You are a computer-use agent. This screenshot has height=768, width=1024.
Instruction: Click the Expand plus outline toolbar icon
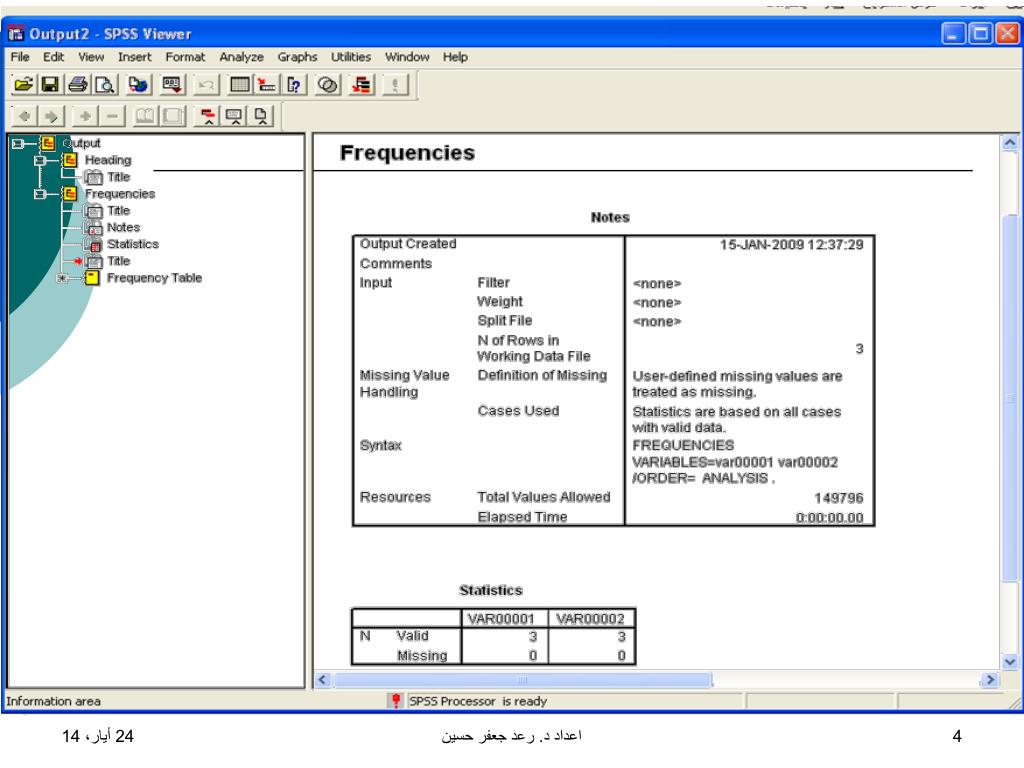pyautogui.click(x=85, y=116)
